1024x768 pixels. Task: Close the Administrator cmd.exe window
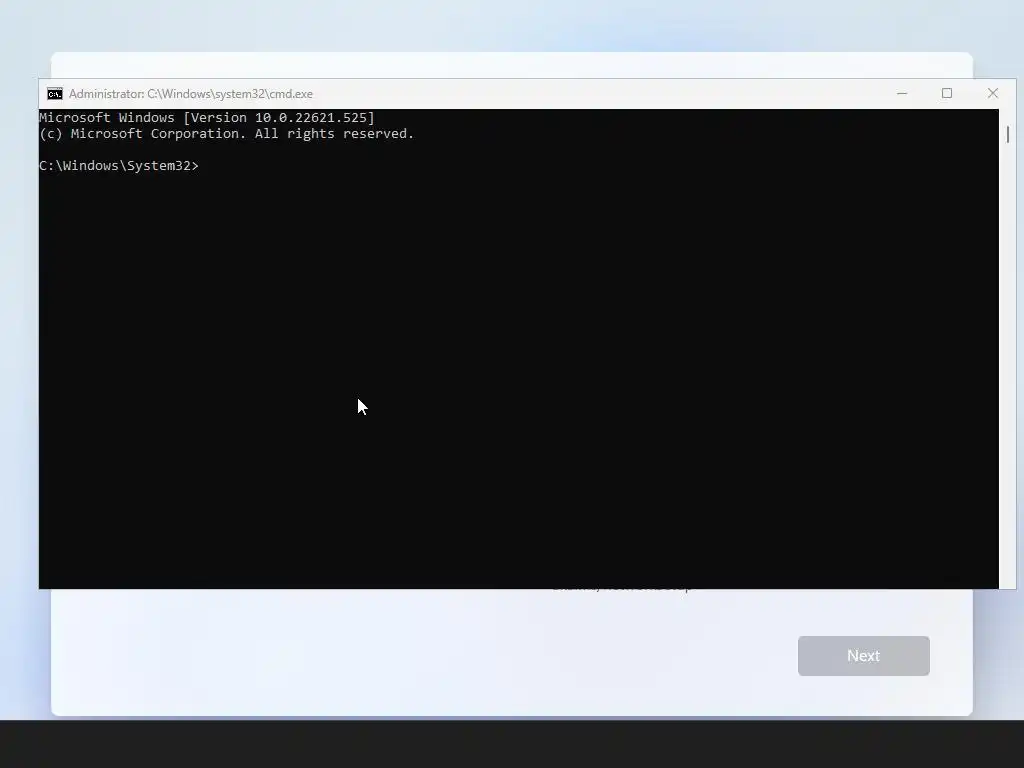993,94
